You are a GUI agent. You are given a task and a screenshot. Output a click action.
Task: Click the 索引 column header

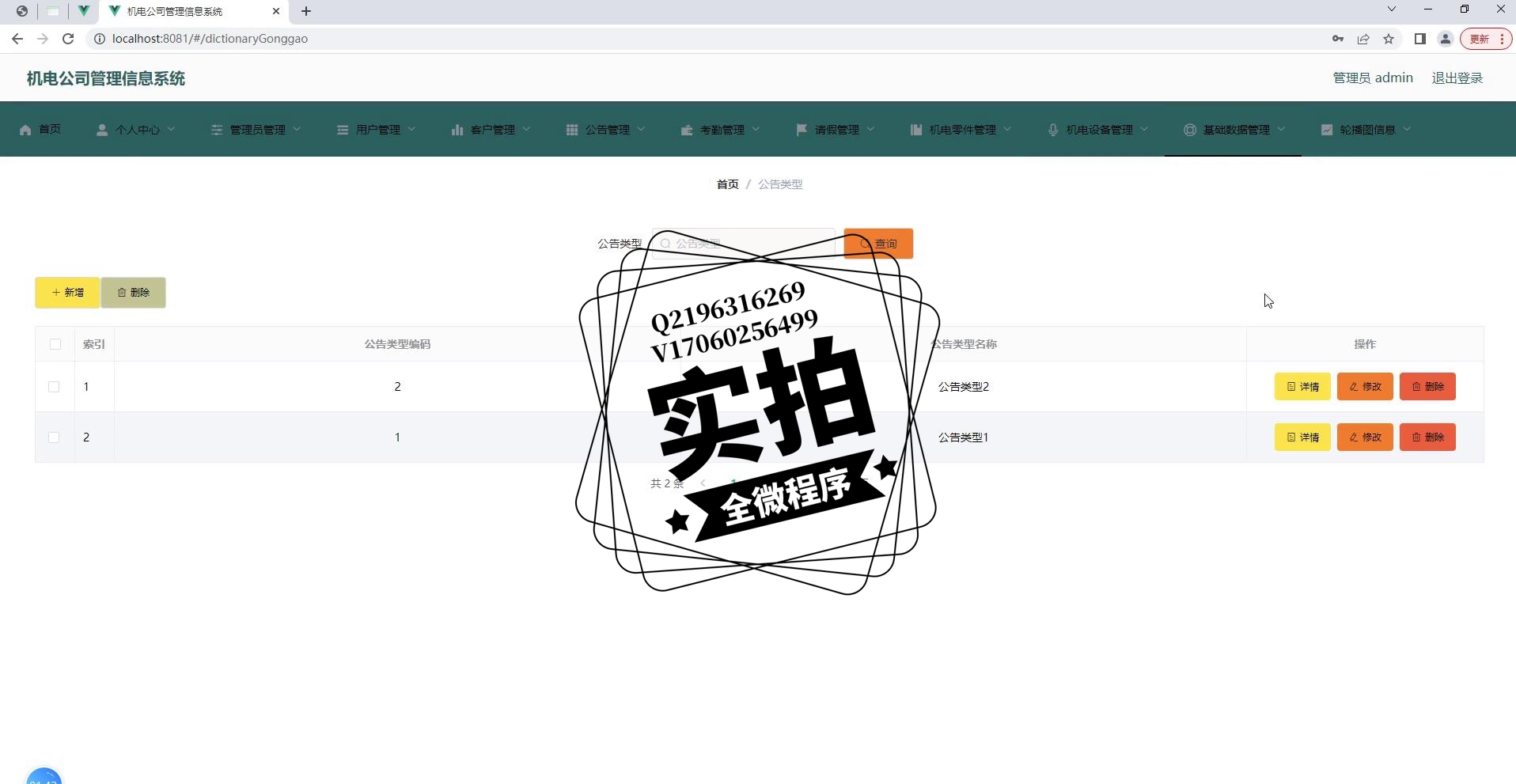[x=94, y=344]
